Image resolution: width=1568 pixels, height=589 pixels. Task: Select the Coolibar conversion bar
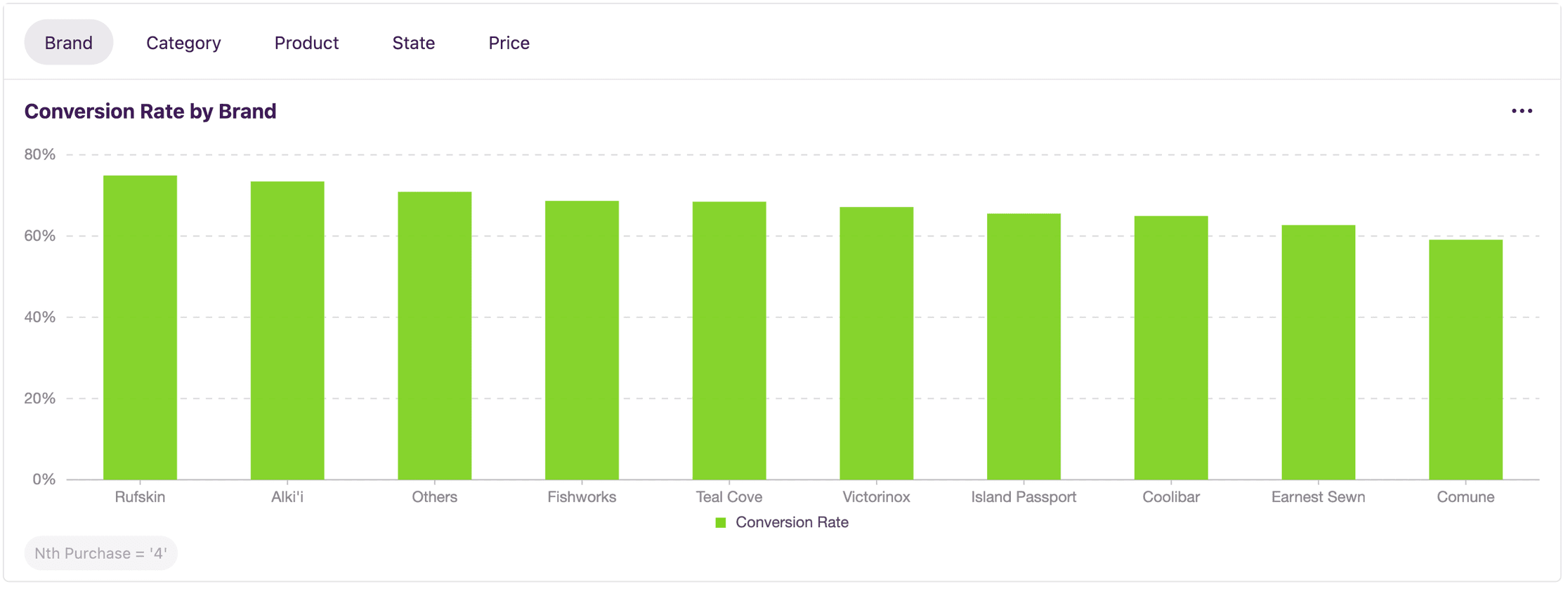pos(1171,348)
